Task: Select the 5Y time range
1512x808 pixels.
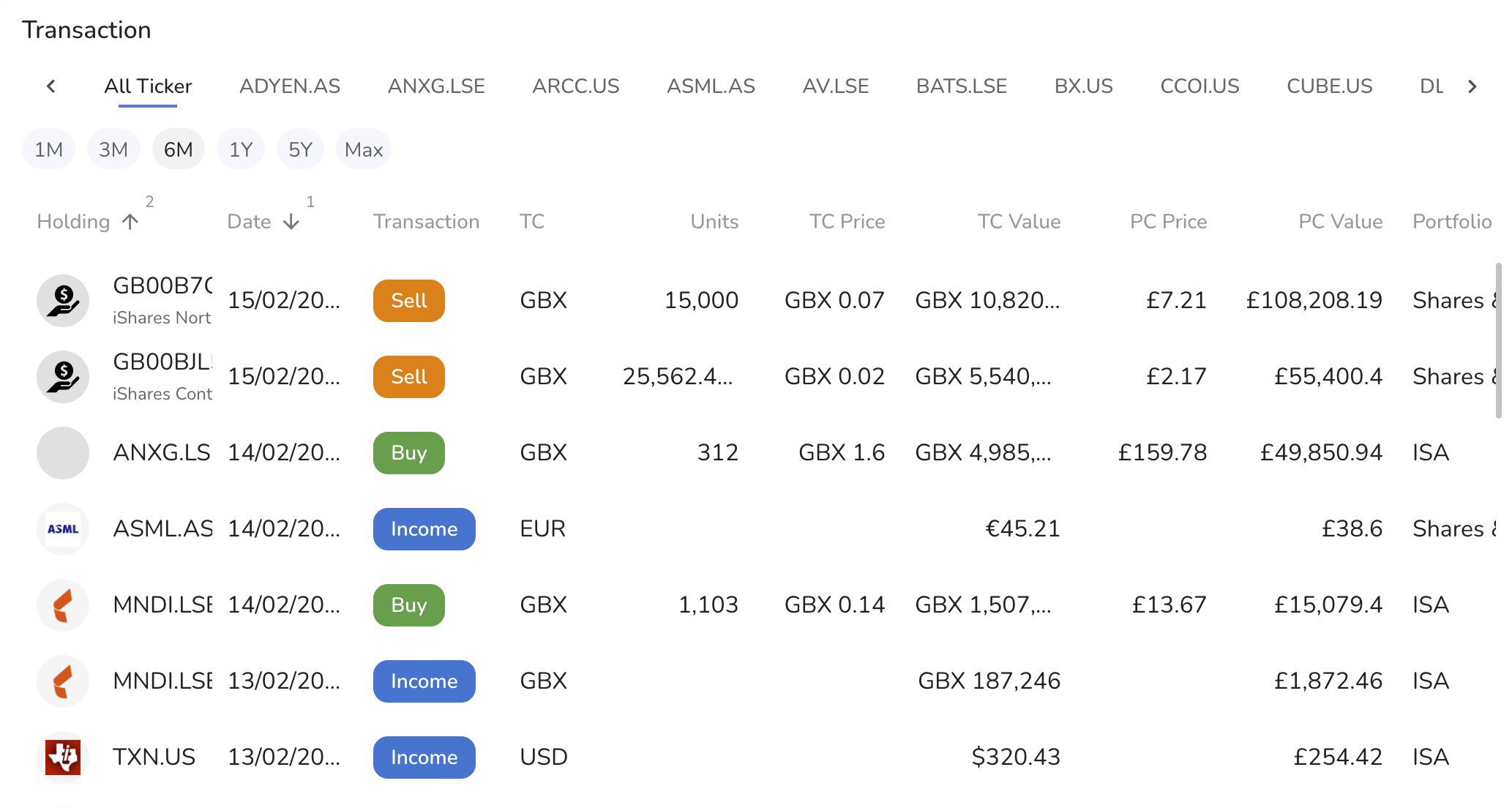Action: pyautogui.click(x=300, y=149)
